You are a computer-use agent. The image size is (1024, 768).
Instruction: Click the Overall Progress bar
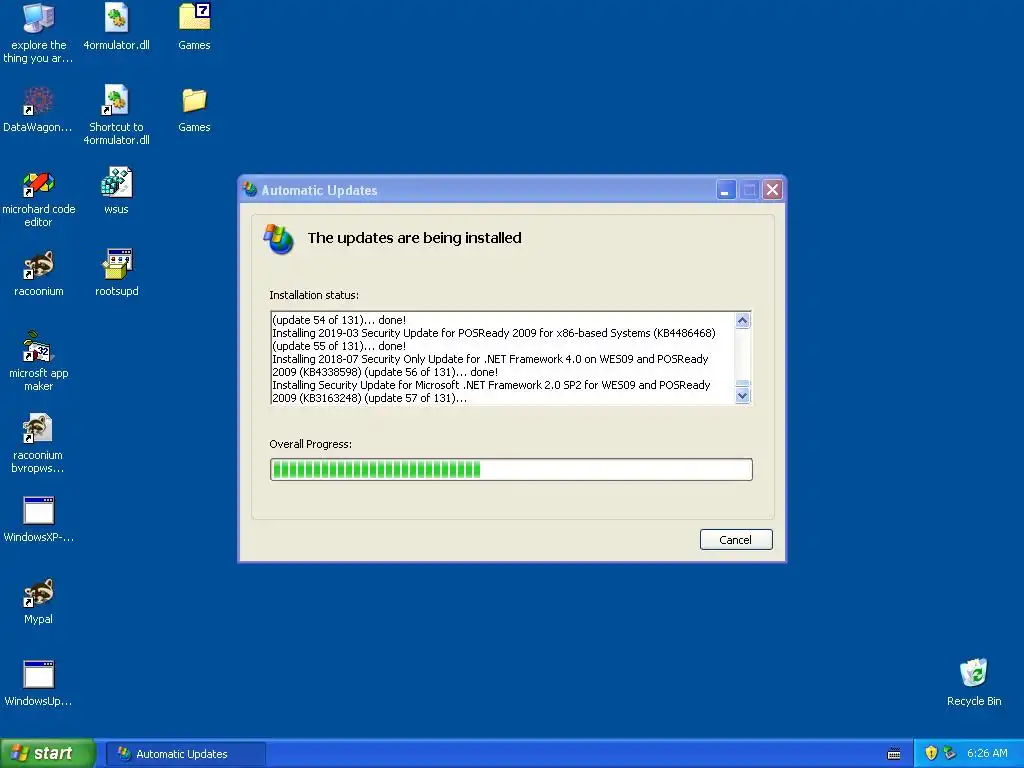[x=511, y=470]
